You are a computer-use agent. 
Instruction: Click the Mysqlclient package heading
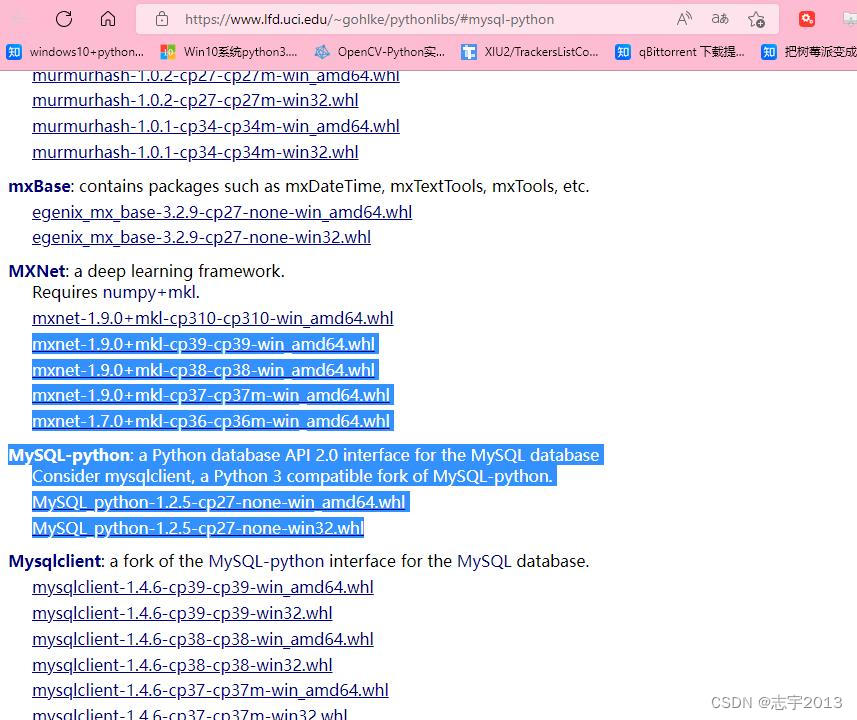pyautogui.click(x=55, y=561)
